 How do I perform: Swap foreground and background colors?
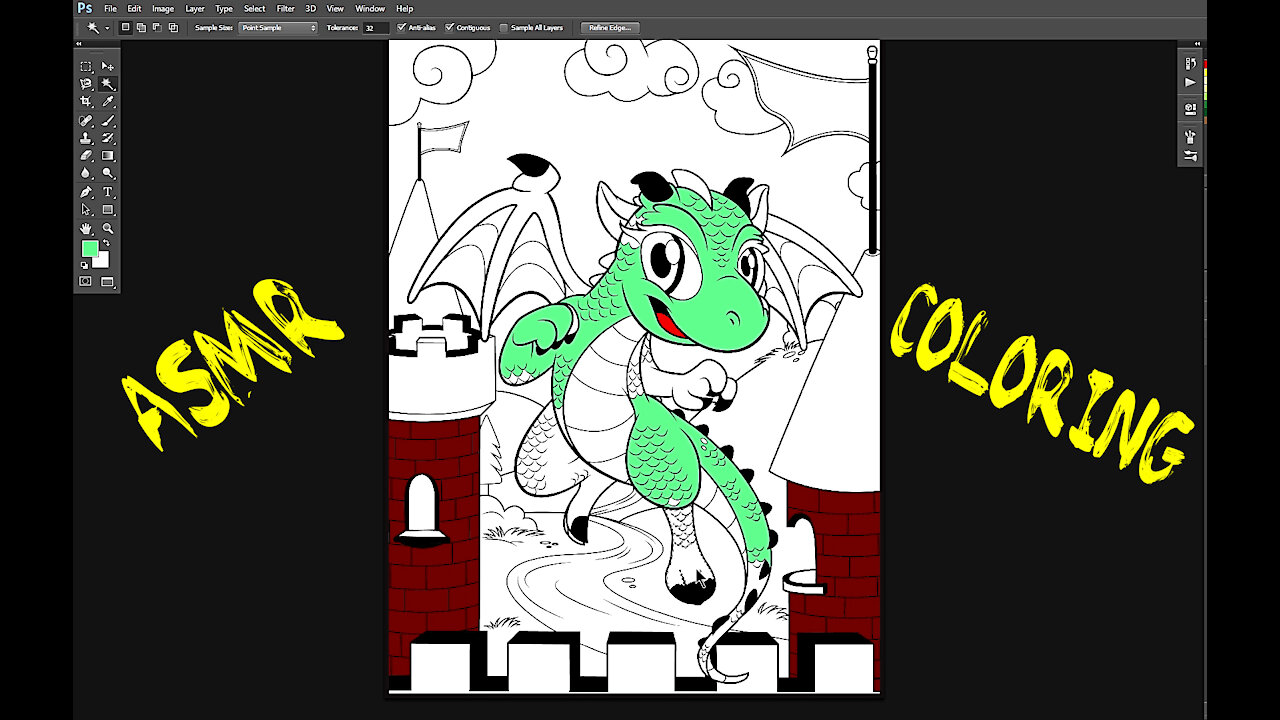tap(105, 244)
